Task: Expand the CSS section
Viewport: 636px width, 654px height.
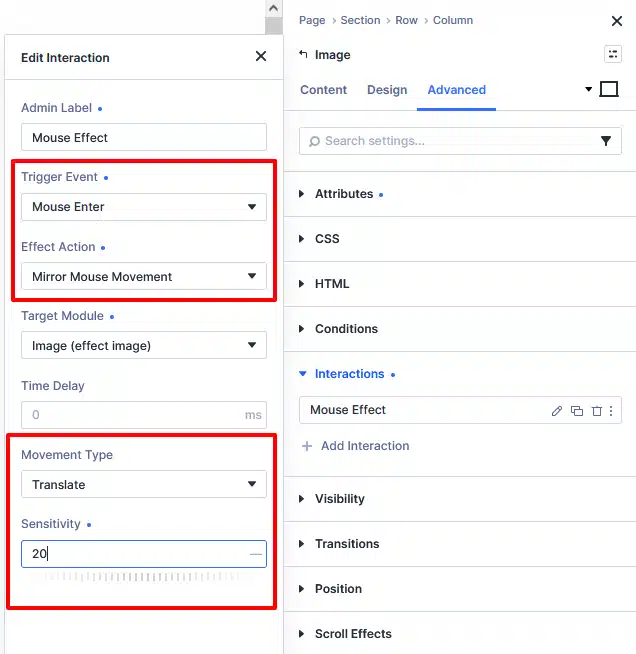Action: (460, 239)
